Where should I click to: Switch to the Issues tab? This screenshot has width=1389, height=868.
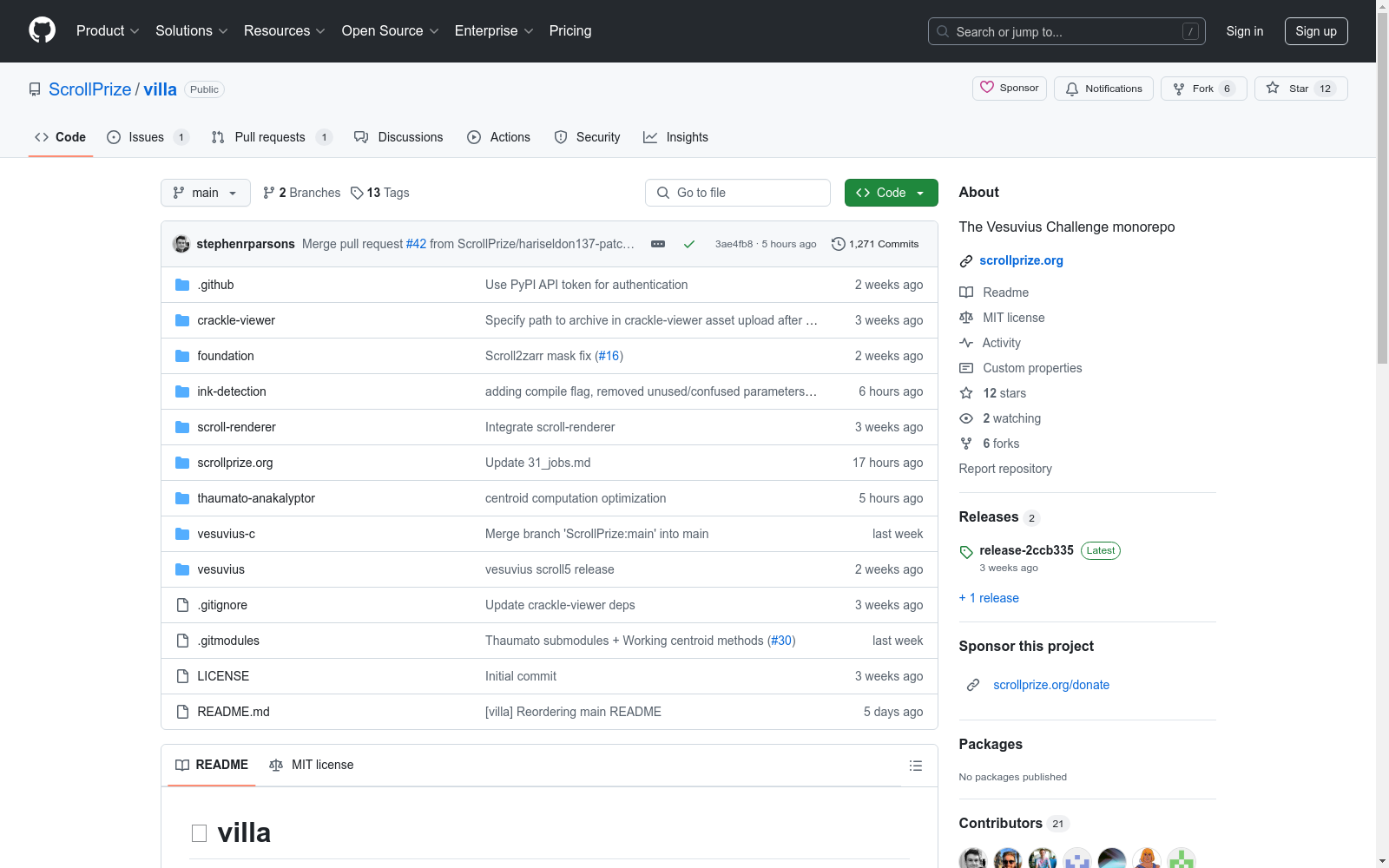(x=148, y=137)
